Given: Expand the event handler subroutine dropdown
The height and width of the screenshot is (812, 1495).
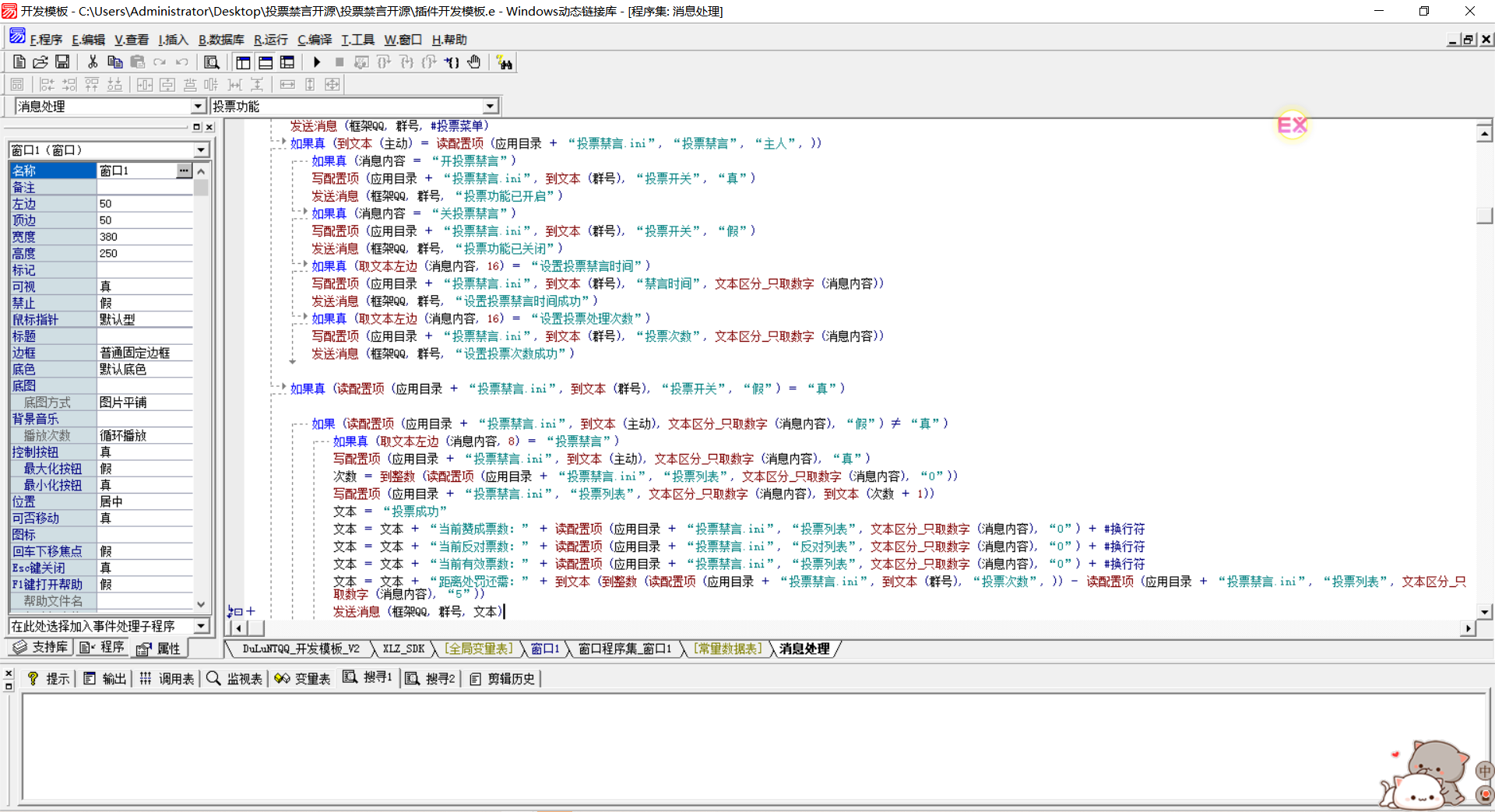Looking at the screenshot, I should [202, 626].
